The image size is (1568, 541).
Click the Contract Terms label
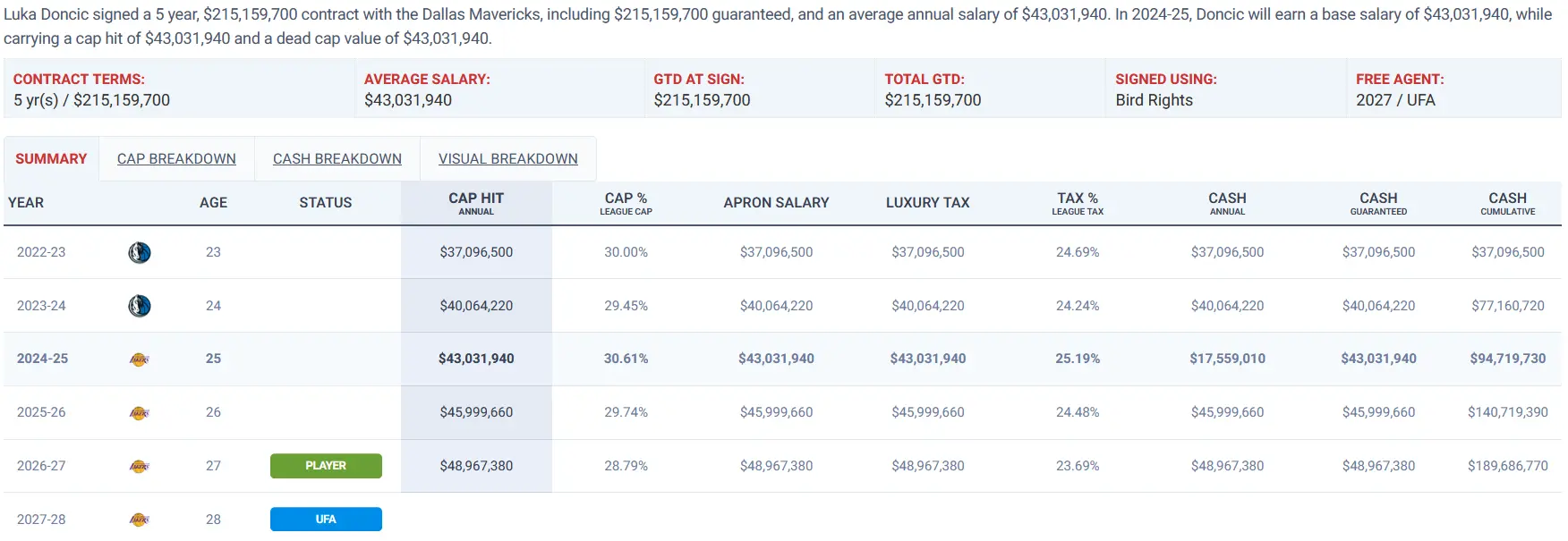[x=79, y=80]
